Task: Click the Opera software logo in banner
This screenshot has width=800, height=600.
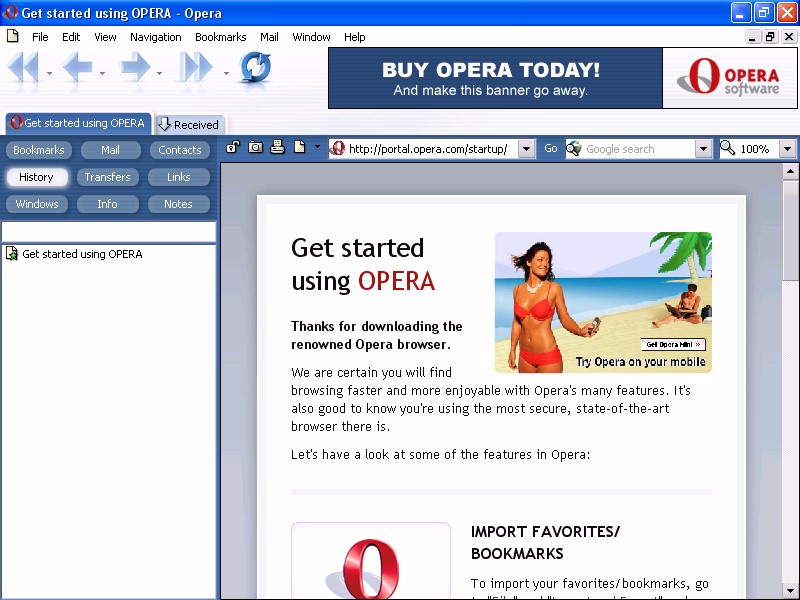Action: pyautogui.click(x=730, y=78)
